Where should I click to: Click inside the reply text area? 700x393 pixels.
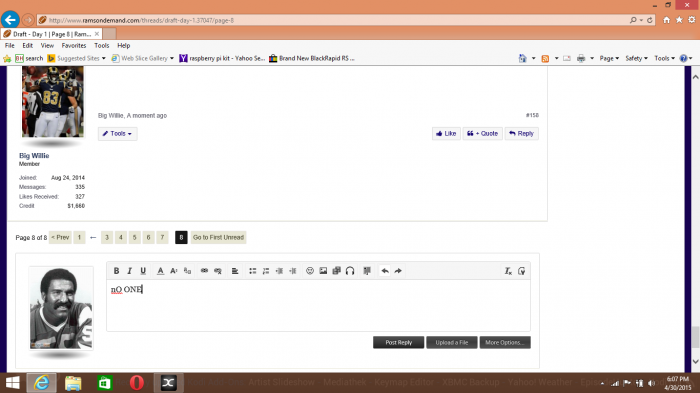pyautogui.click(x=318, y=305)
